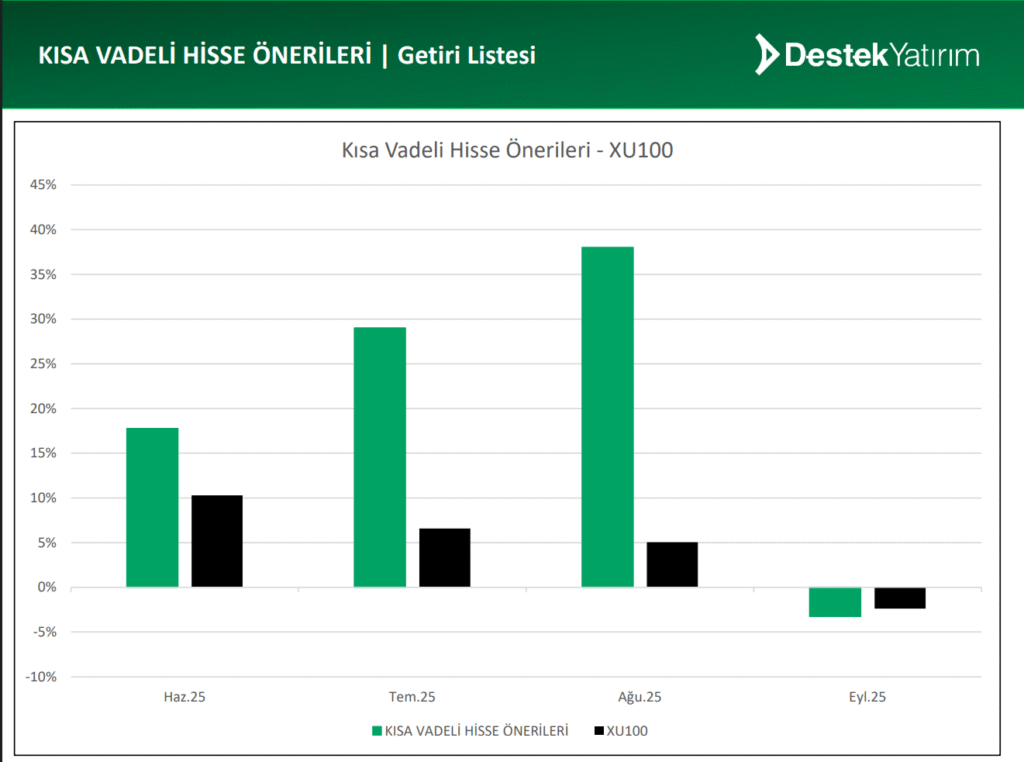Click the tallest green bar for Ağu.25
Viewport: 1024px width, 762px height.
(607, 417)
